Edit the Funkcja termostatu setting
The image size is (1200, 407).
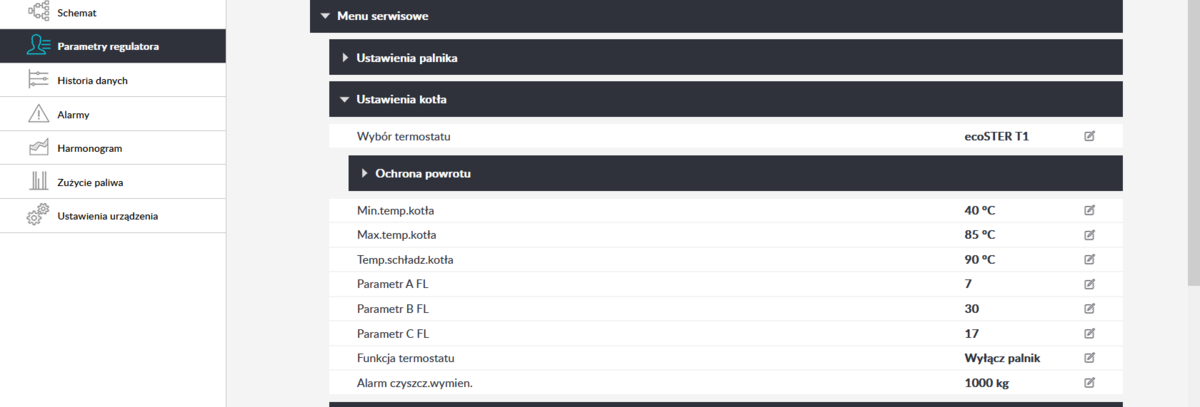click(x=1089, y=358)
